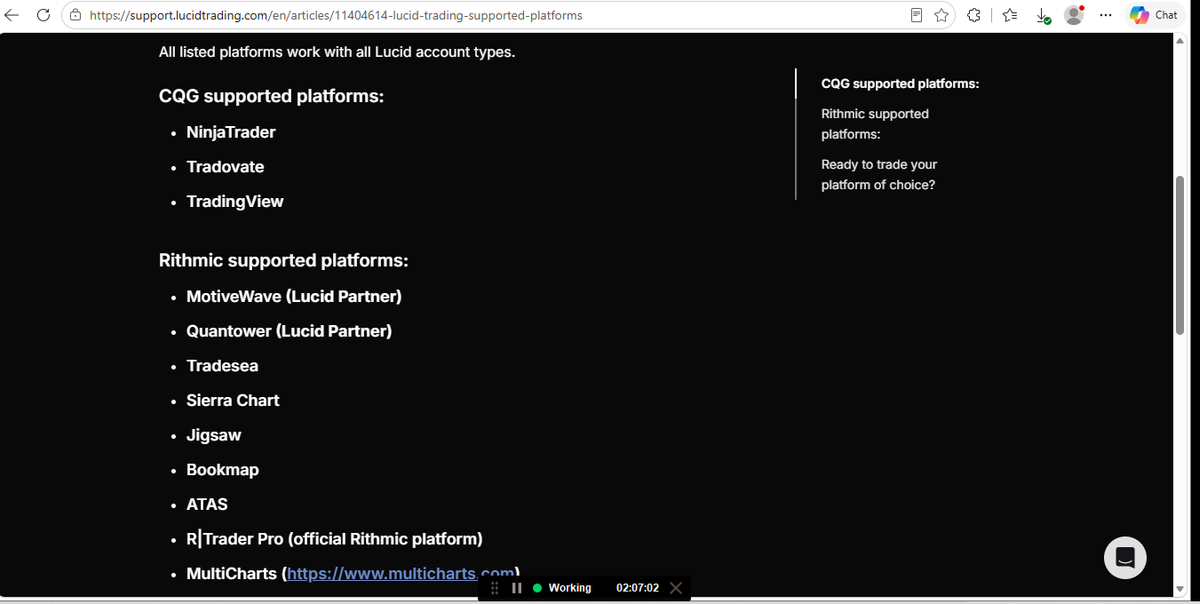Open the browser extensions puzzle icon
The width and height of the screenshot is (1200, 604).
(x=975, y=15)
